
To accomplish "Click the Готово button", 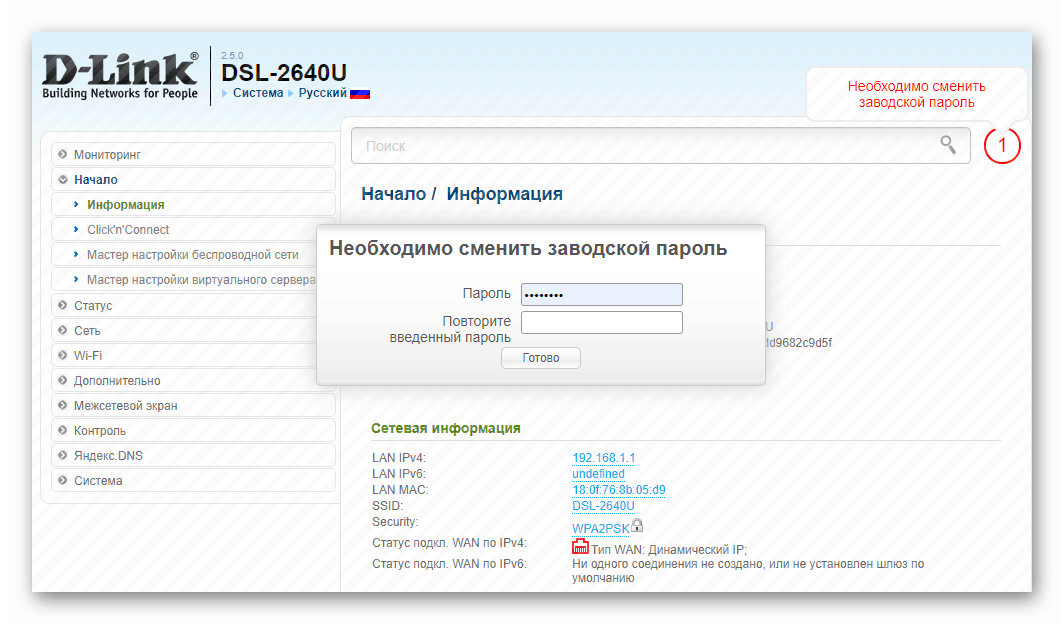I will pyautogui.click(x=541, y=358).
